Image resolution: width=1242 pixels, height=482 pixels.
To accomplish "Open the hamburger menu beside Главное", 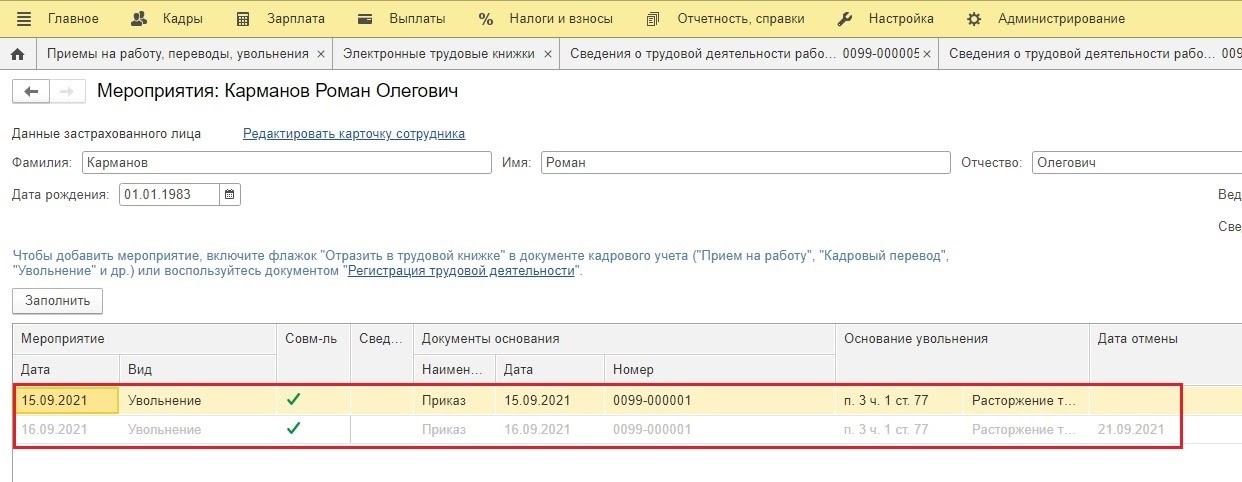I will coord(24,19).
